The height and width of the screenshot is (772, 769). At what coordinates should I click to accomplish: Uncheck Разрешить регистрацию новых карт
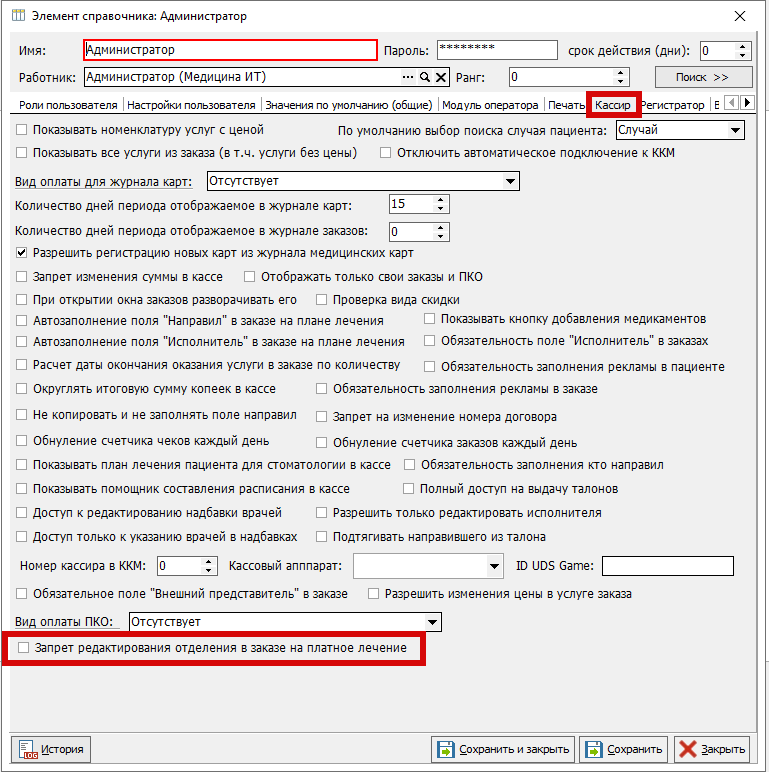(x=22, y=253)
